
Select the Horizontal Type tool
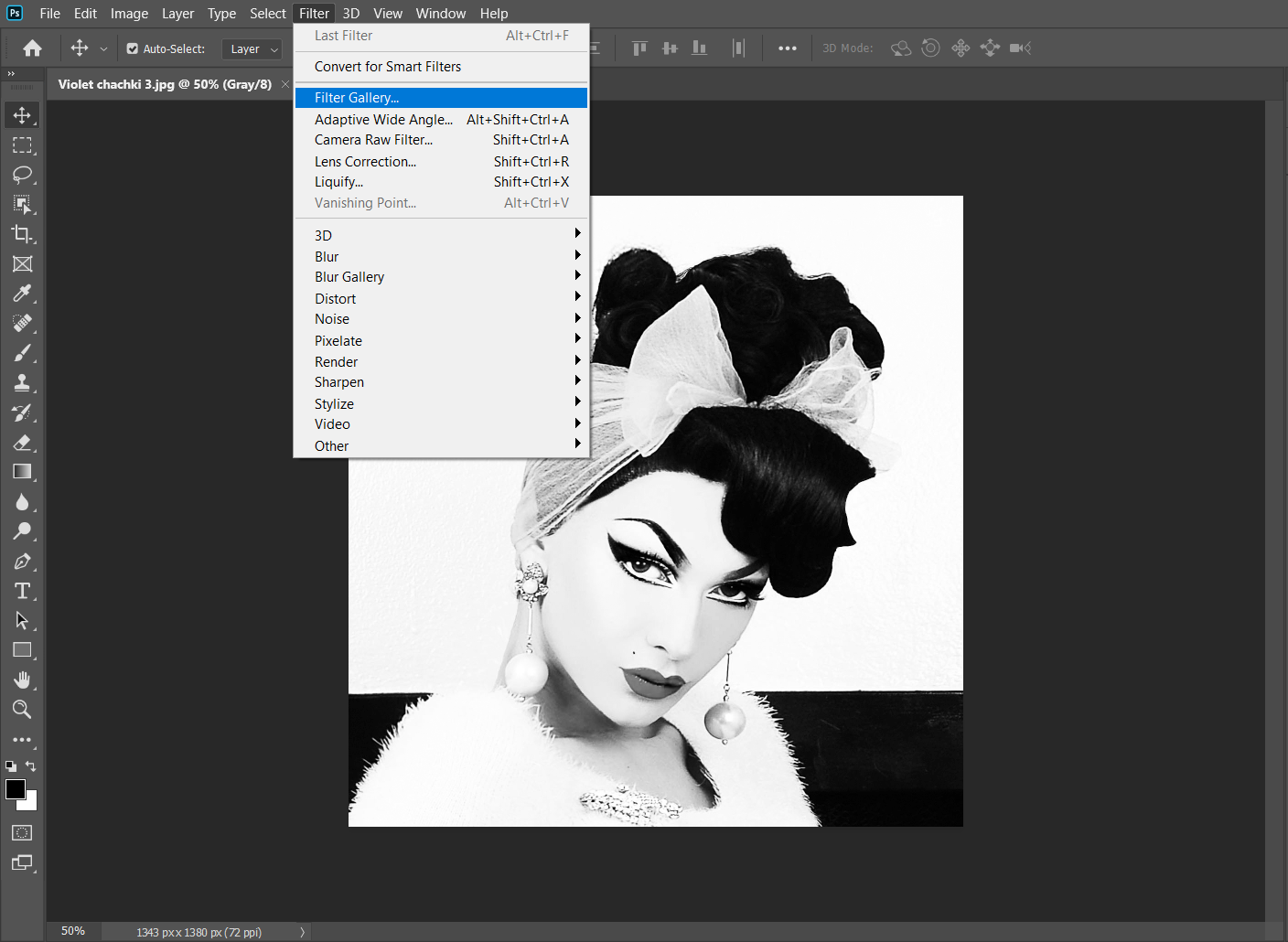[22, 591]
